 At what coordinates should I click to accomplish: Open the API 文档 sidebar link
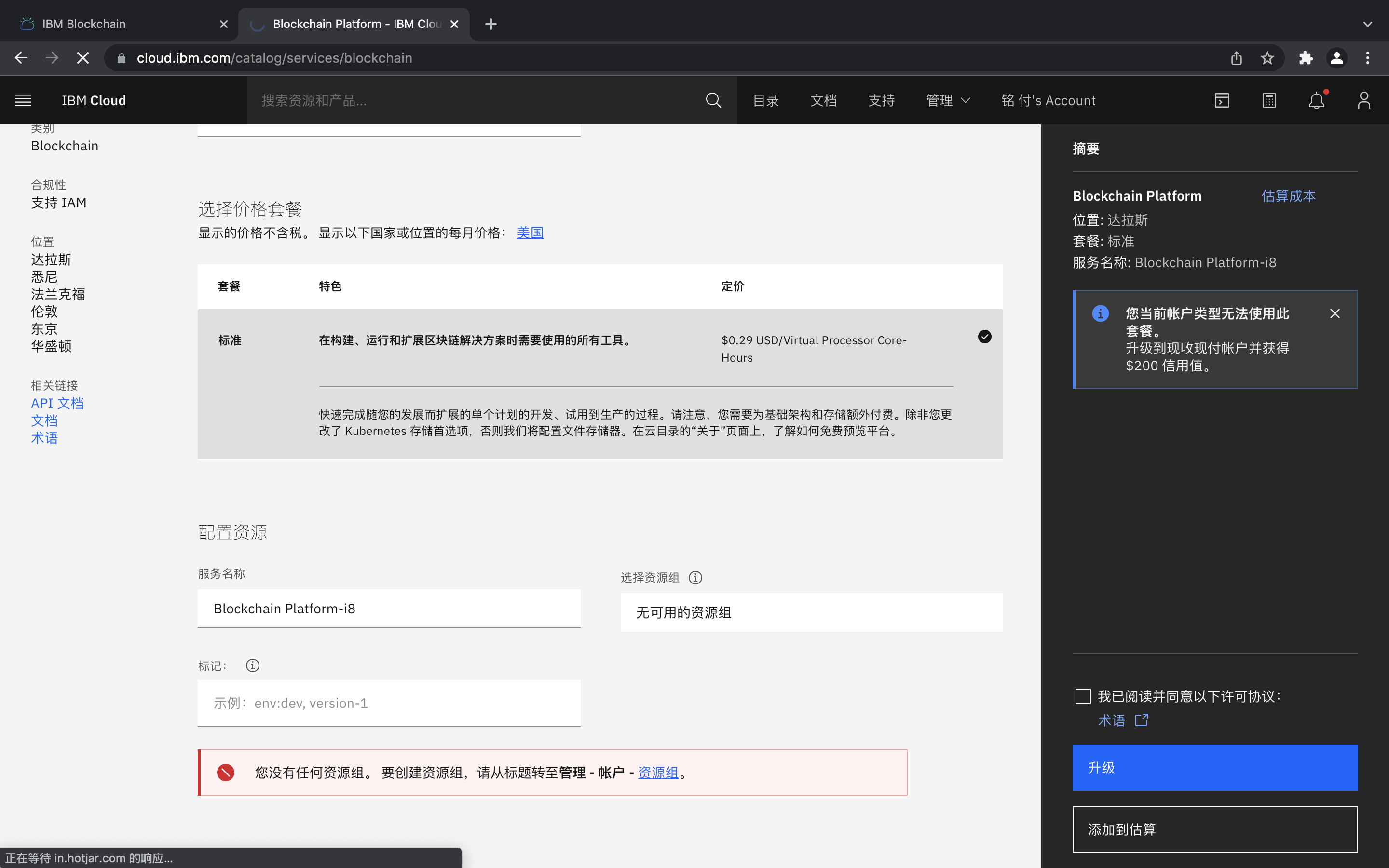[x=57, y=403]
